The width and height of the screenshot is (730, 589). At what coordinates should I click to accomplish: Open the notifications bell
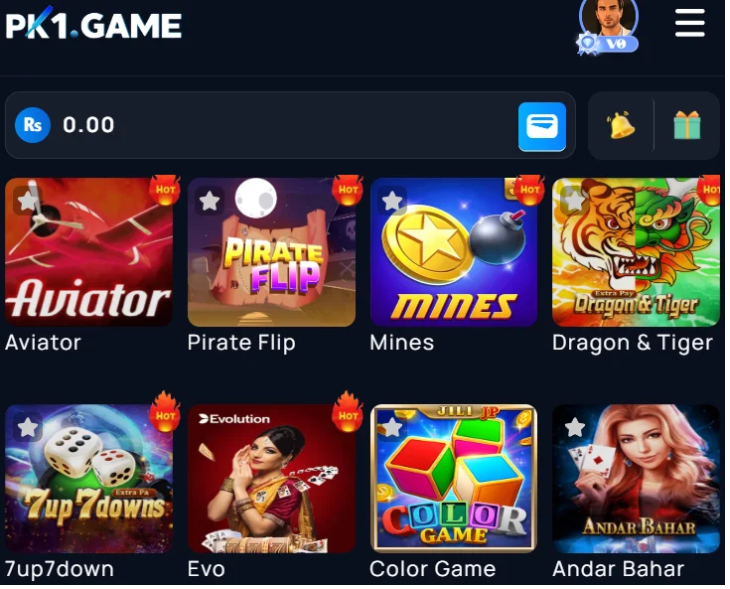tap(619, 125)
